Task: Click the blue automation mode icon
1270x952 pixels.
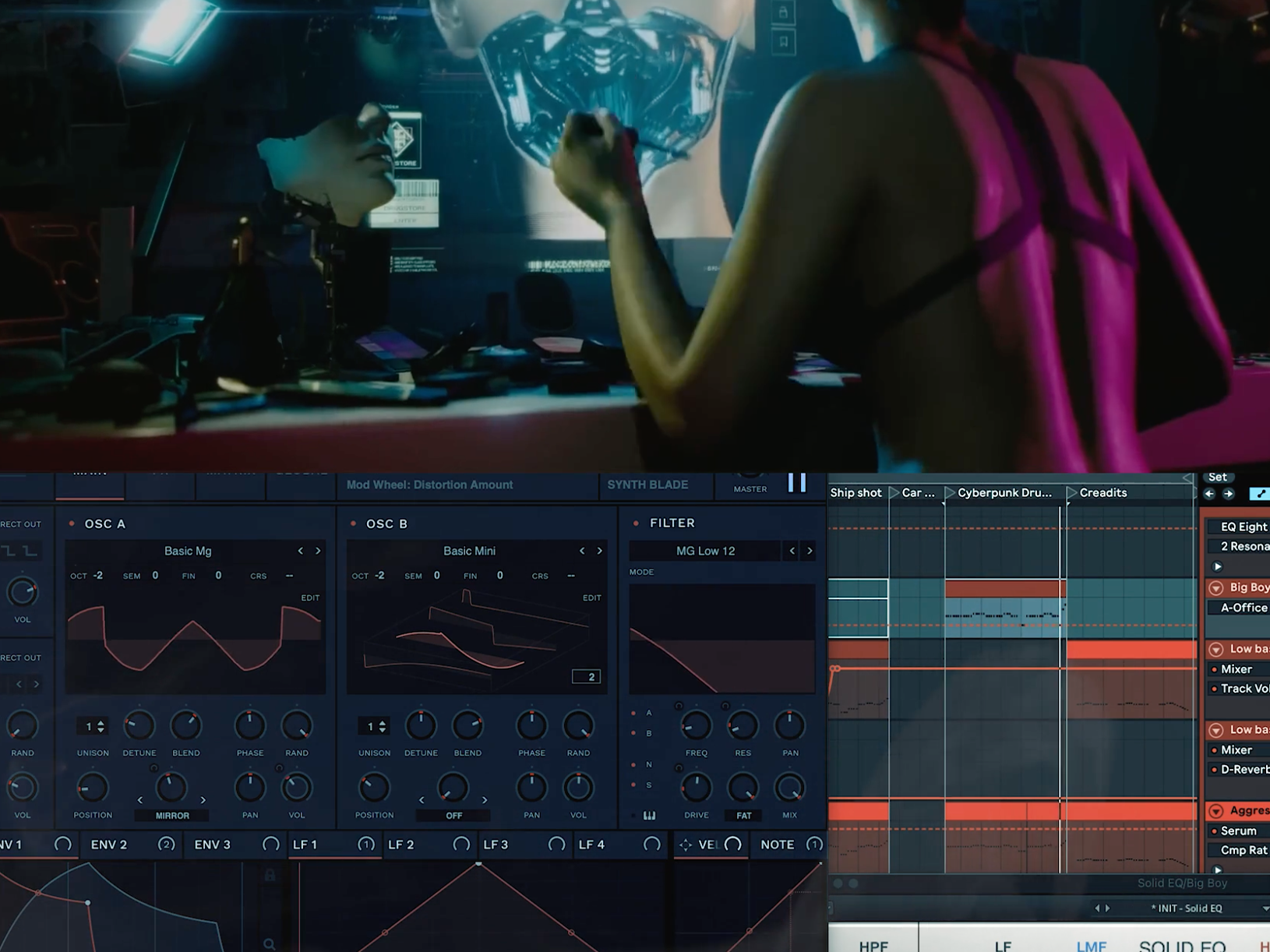Action: 1259,494
